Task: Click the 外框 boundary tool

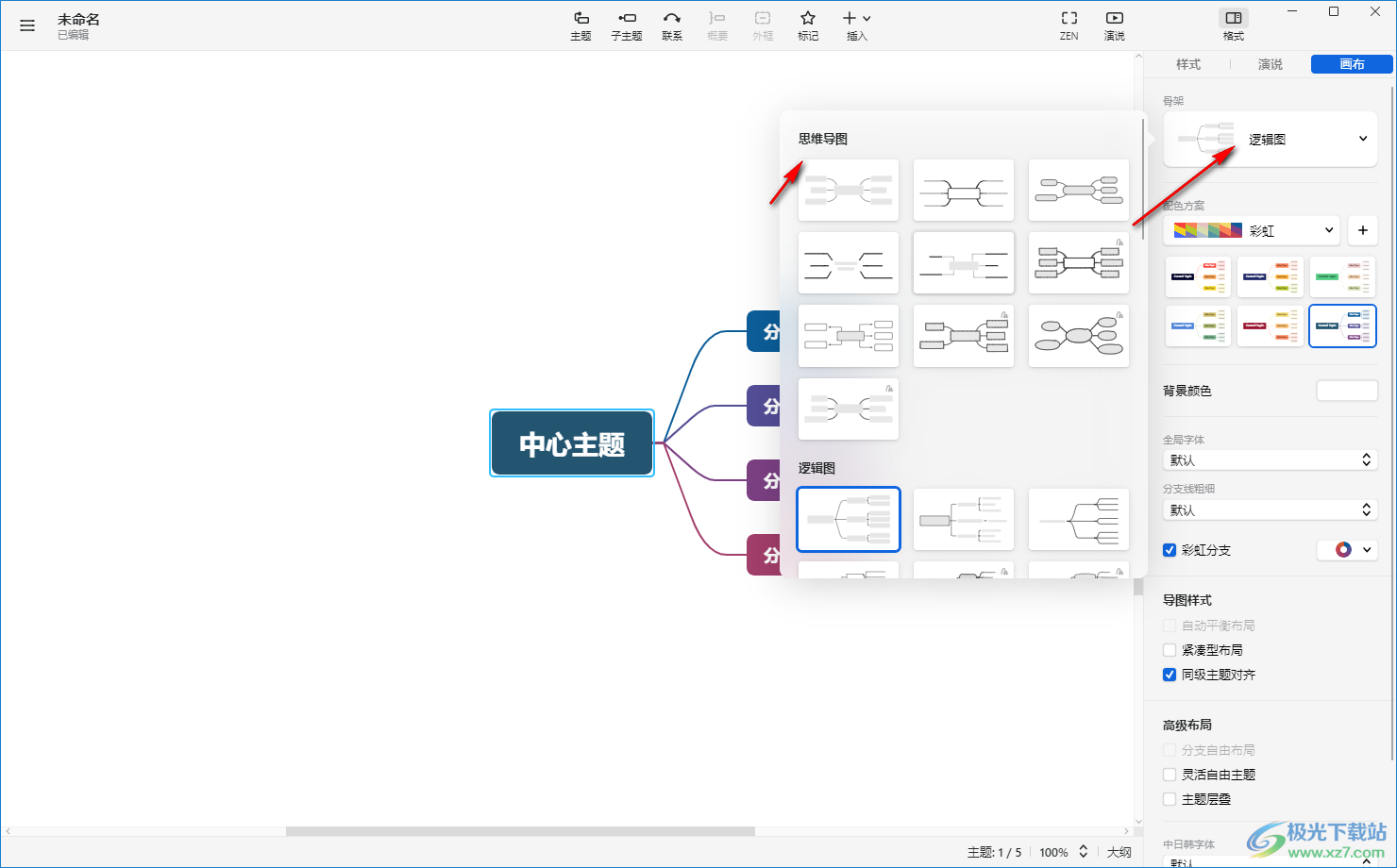Action: point(763,25)
